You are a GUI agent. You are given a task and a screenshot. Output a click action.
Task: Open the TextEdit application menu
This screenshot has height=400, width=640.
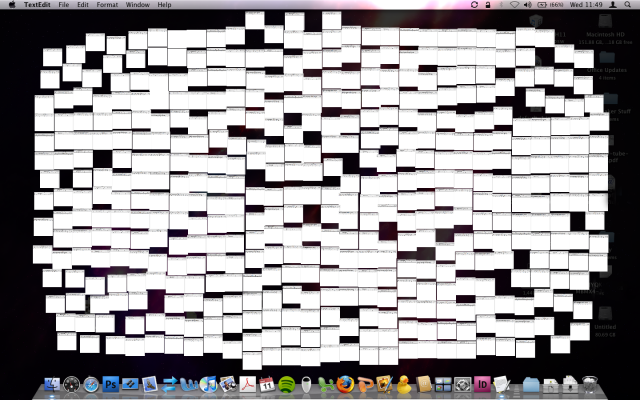tap(37, 5)
